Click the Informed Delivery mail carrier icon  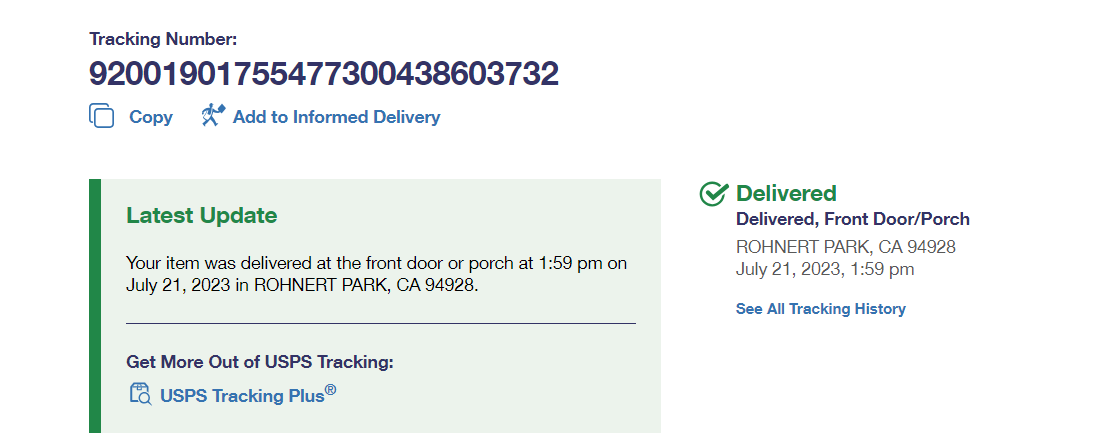click(213, 116)
